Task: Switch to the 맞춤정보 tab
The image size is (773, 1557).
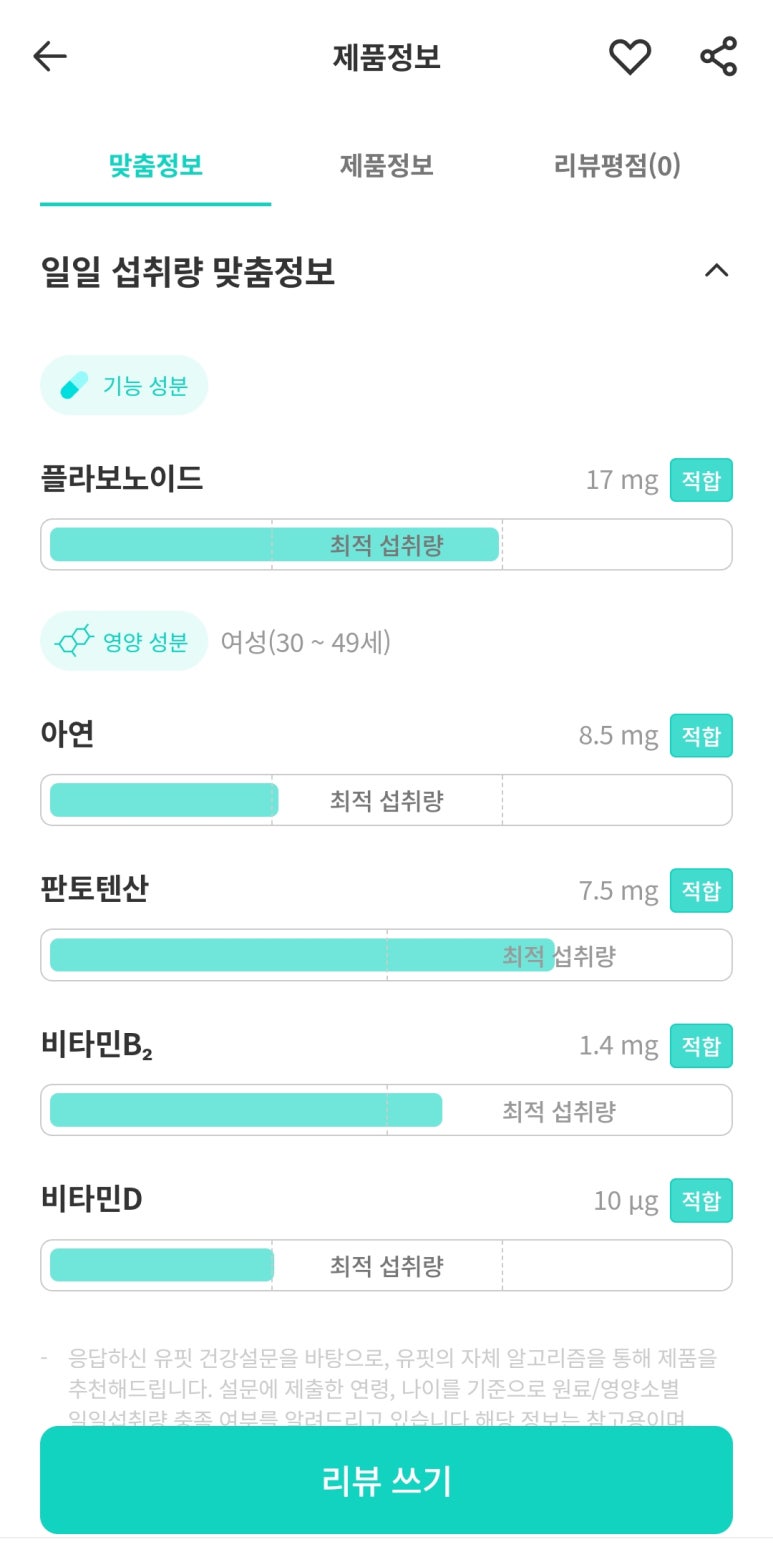Action: pyautogui.click(x=156, y=165)
